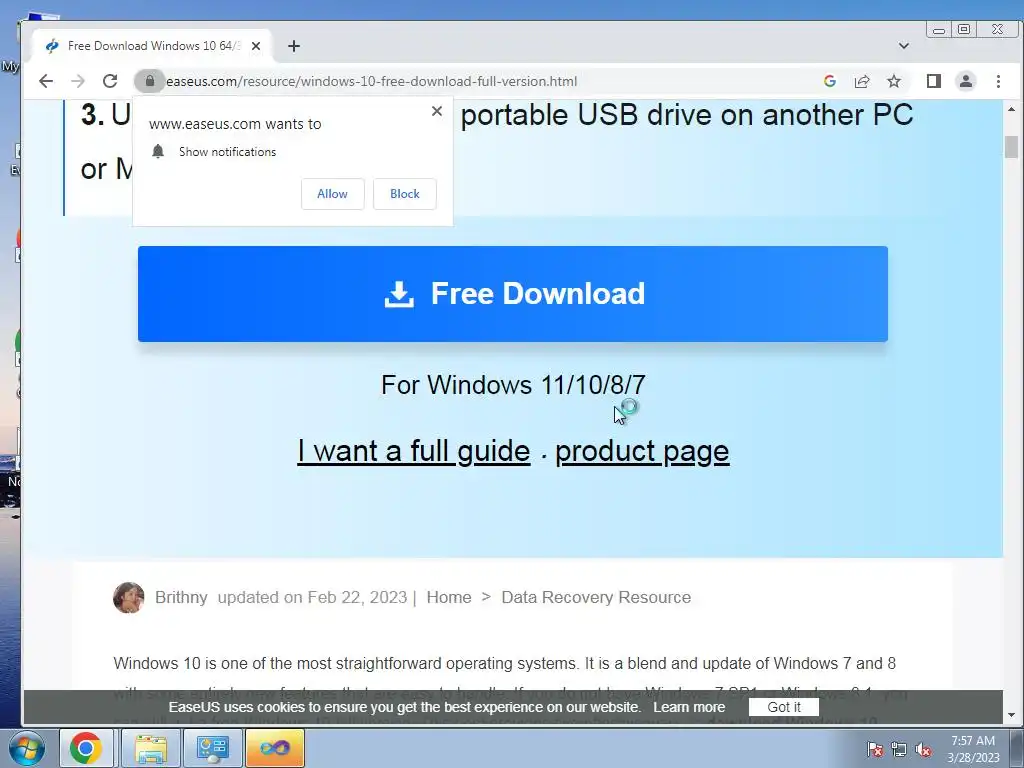Open Chrome's three-dot menu
Screen dimensions: 1024x768
coord(998,81)
